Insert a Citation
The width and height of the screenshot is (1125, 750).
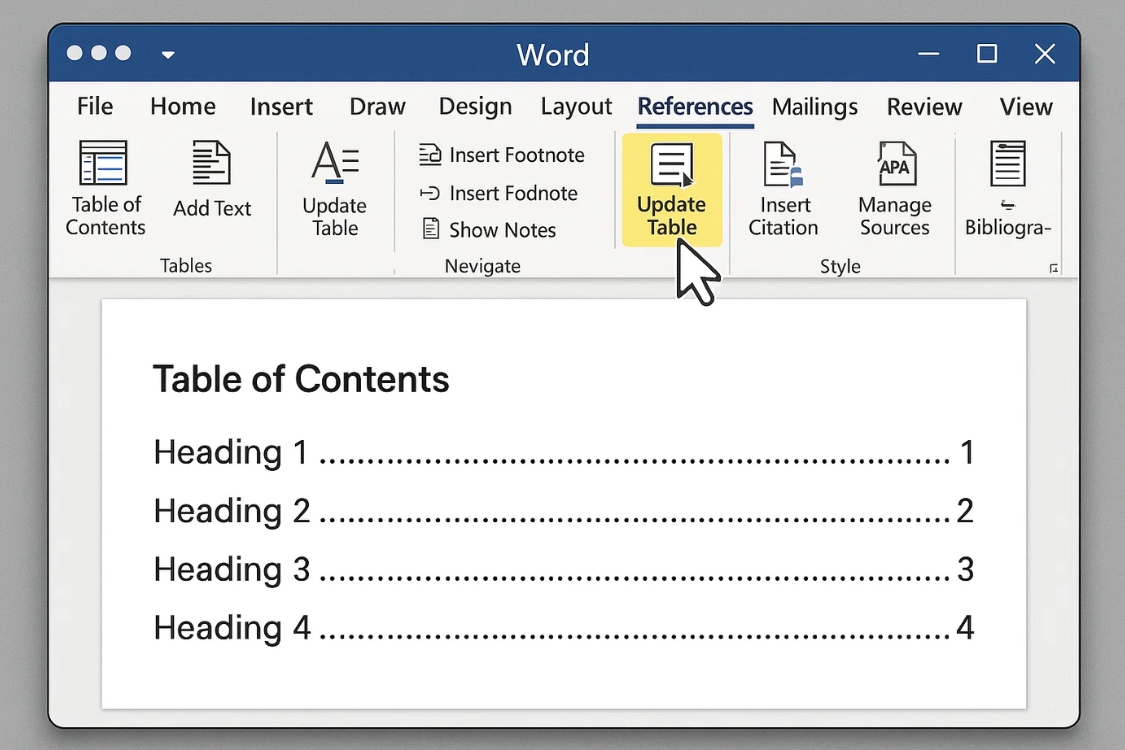pos(784,190)
